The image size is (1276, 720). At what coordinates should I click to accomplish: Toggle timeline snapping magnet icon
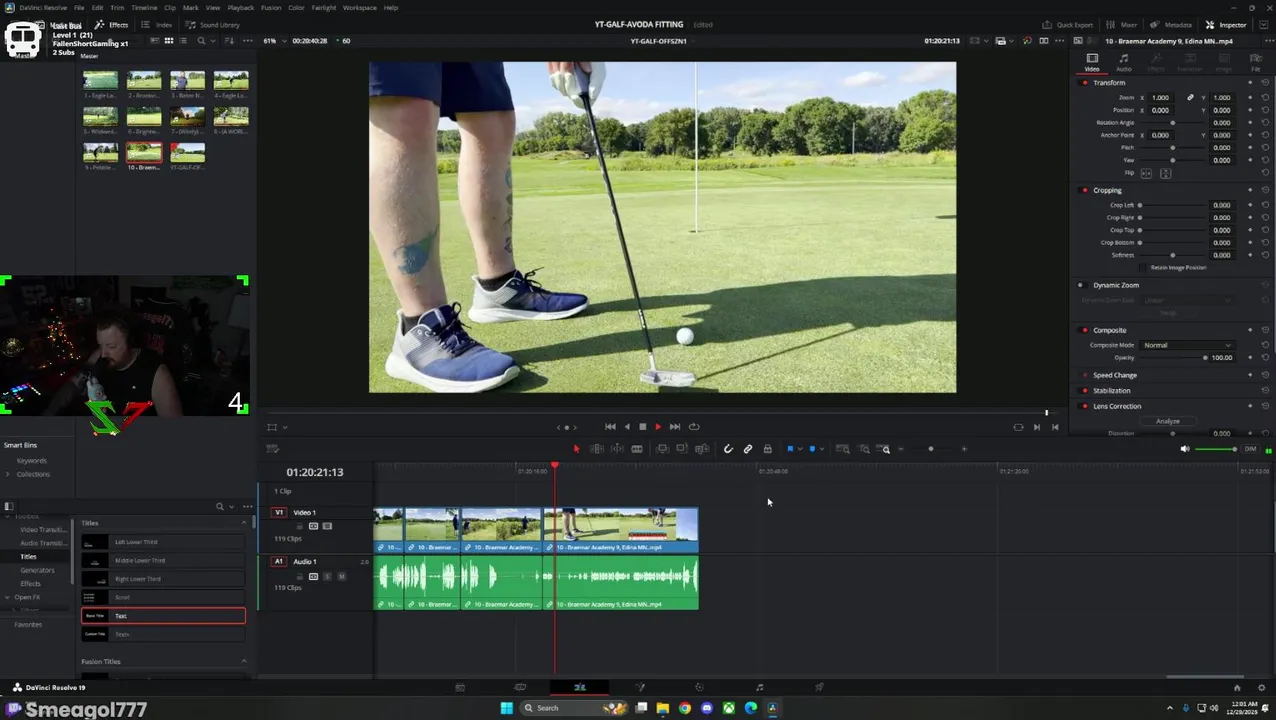tap(728, 449)
